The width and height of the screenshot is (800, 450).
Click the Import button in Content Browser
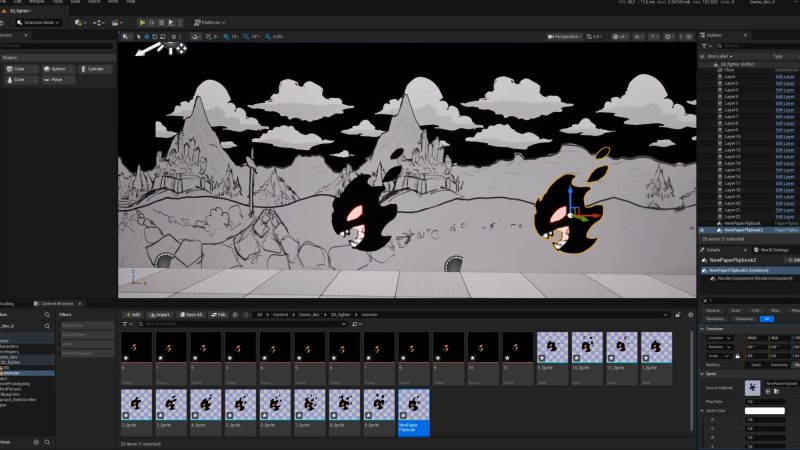coord(162,314)
